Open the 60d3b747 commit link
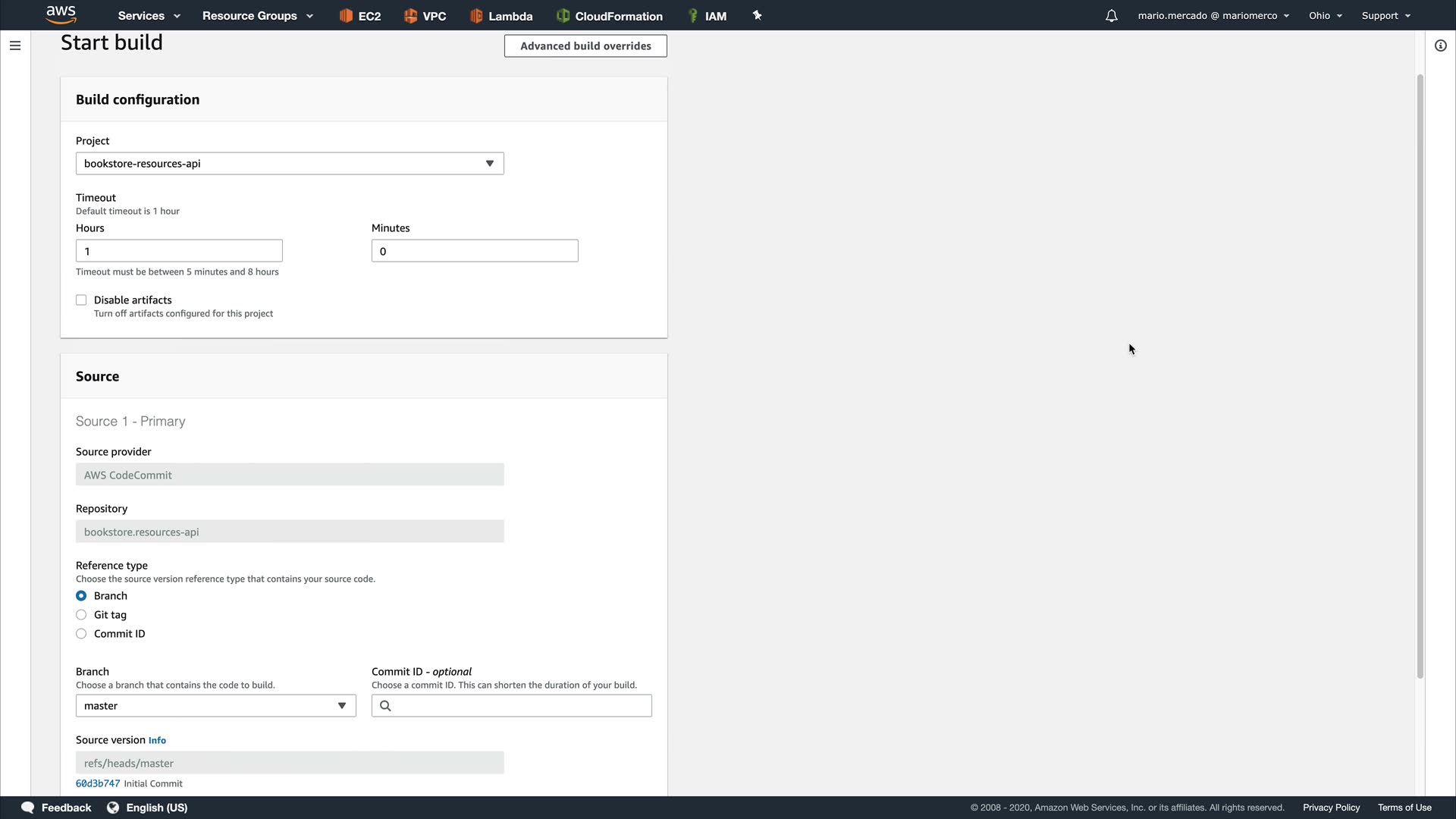This screenshot has width=1456, height=819. coord(98,783)
